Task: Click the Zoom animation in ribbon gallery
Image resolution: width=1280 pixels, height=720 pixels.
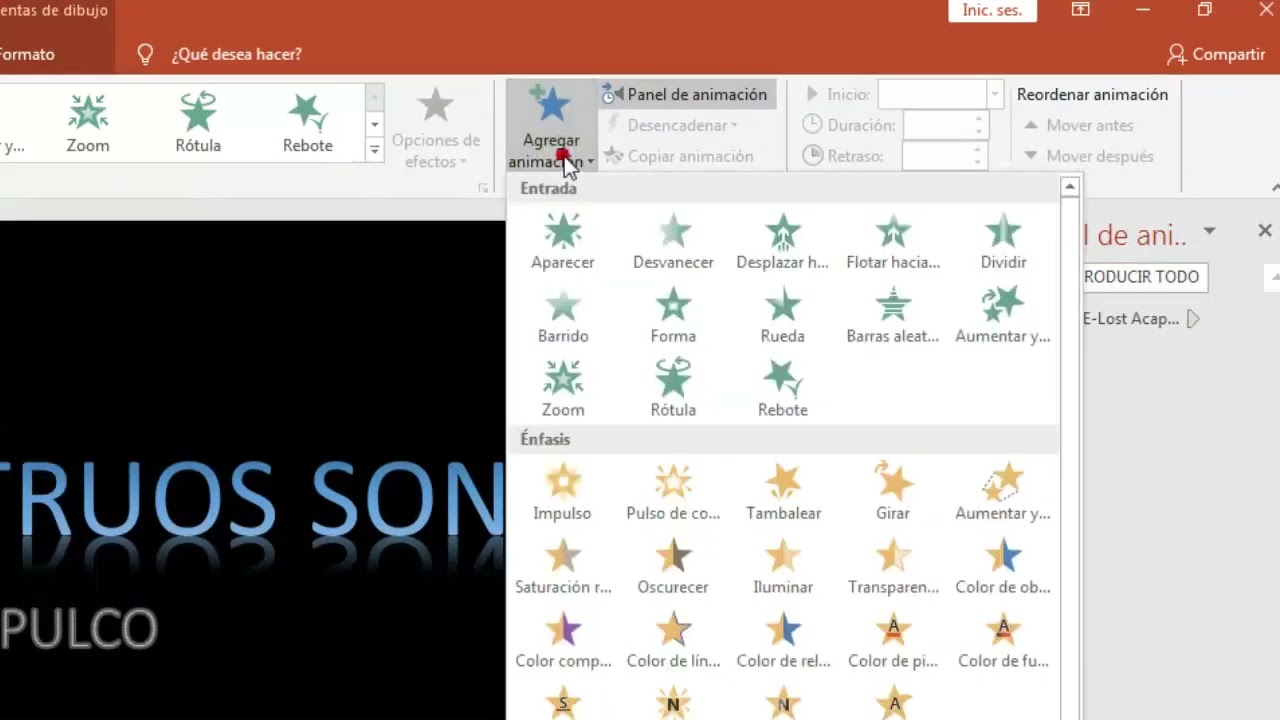Action: pyautogui.click(x=88, y=123)
